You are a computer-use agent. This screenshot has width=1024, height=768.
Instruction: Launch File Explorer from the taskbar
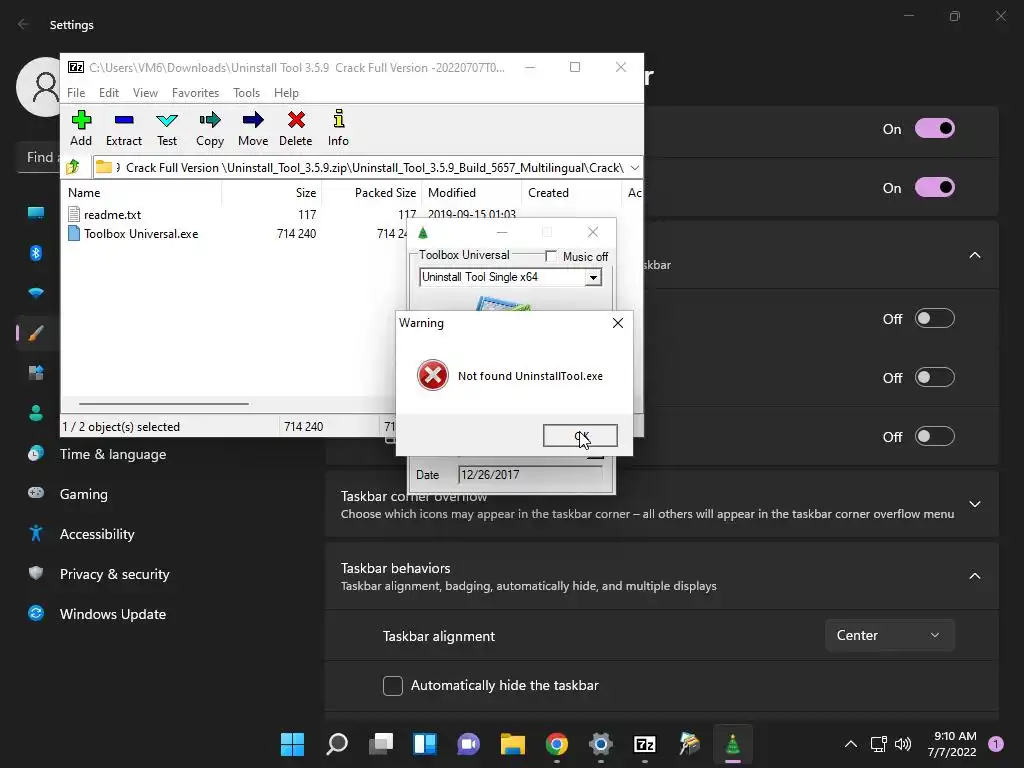pos(513,744)
